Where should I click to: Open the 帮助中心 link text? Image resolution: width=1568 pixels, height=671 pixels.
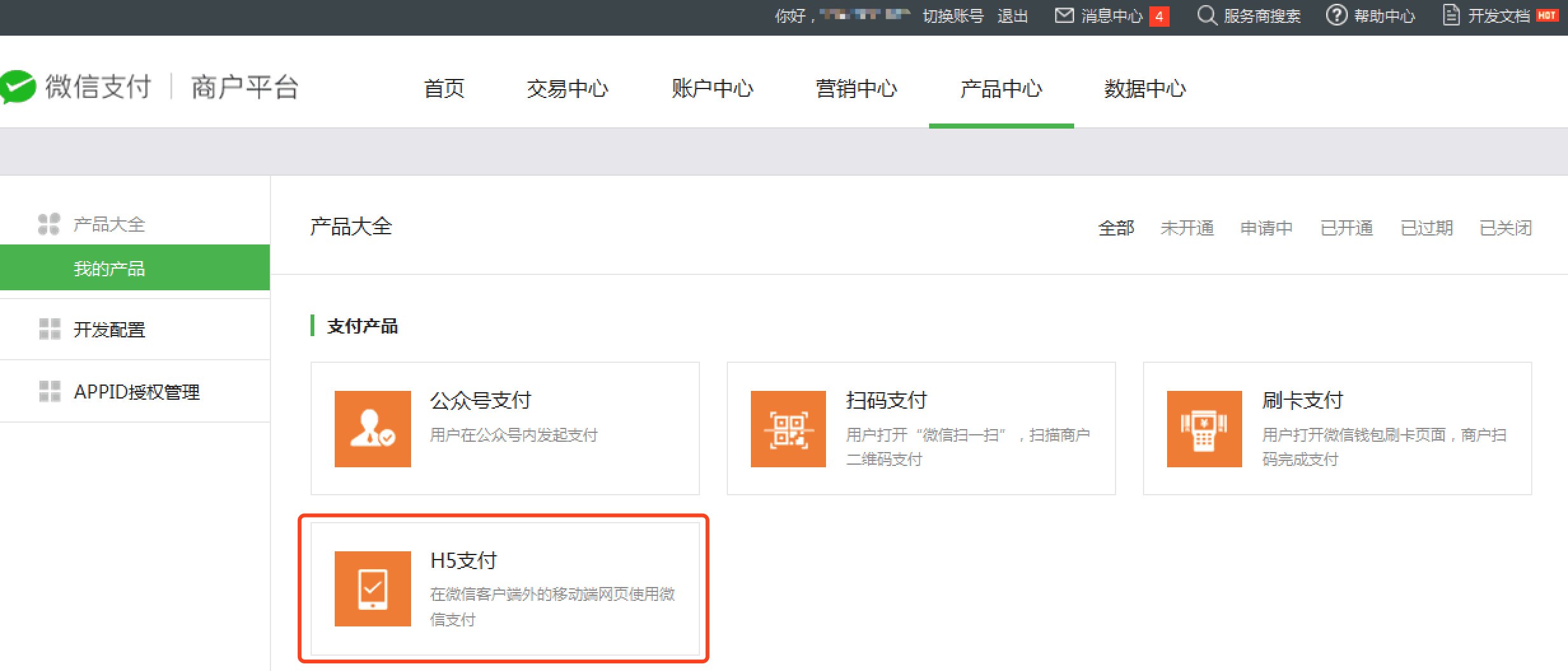[1384, 16]
